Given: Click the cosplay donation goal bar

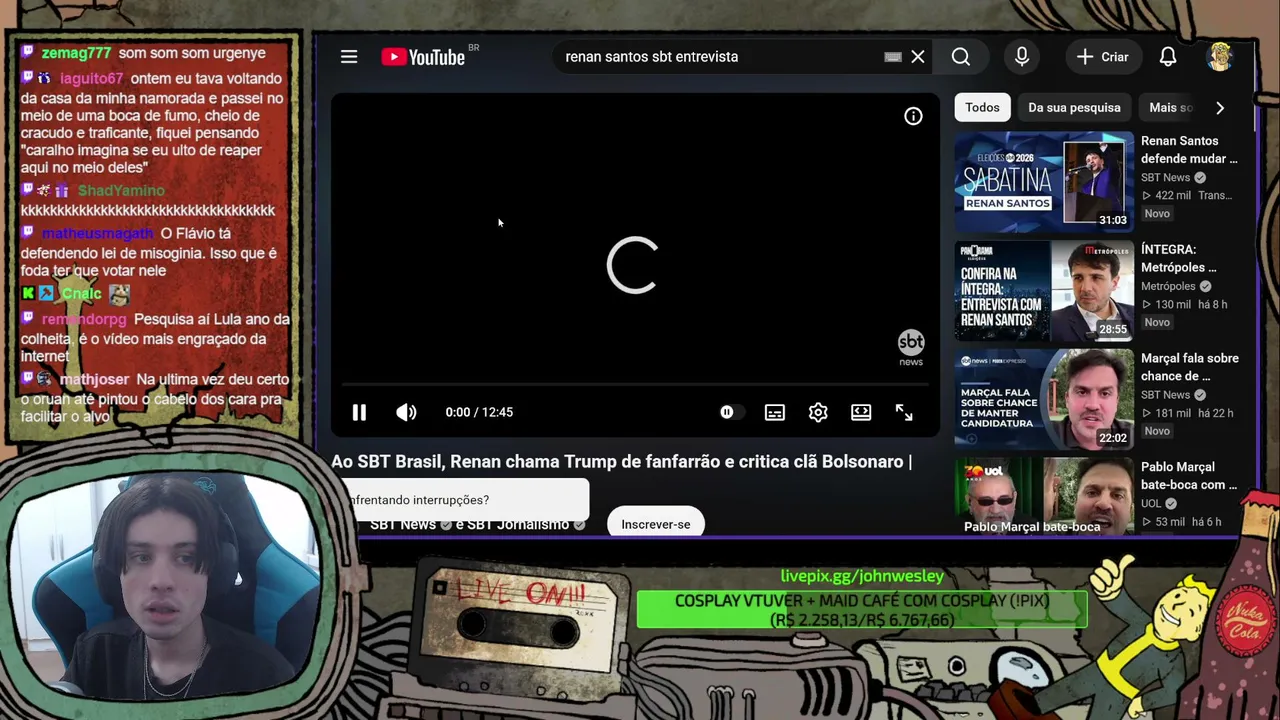Looking at the screenshot, I should pos(862,610).
